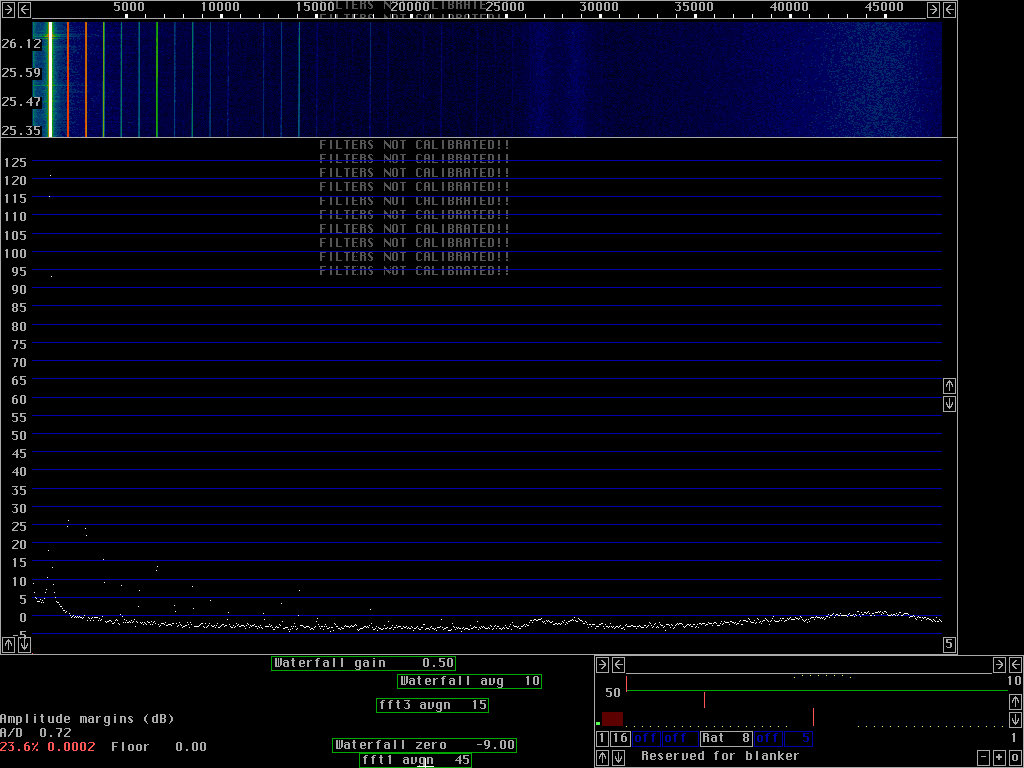Select the fft3 avgn 15 field
Viewport: 1024px width, 768px height.
click(x=433, y=705)
